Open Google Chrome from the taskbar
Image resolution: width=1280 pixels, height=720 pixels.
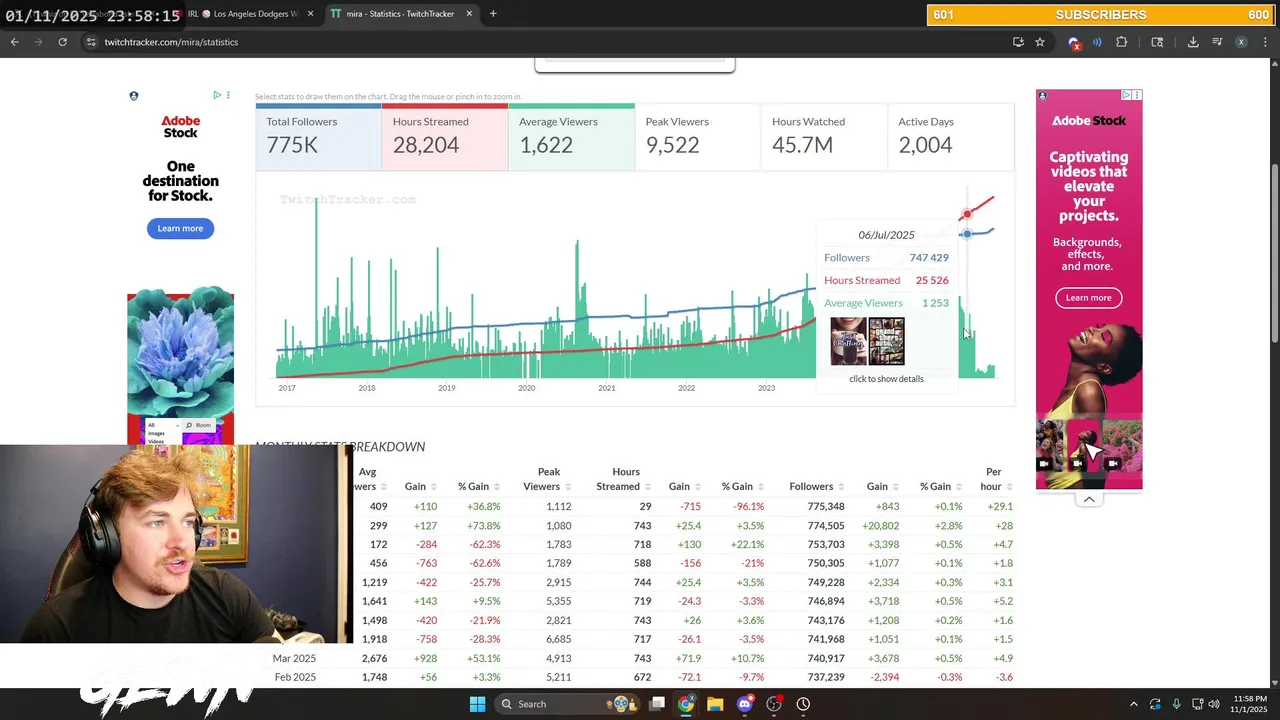686,704
